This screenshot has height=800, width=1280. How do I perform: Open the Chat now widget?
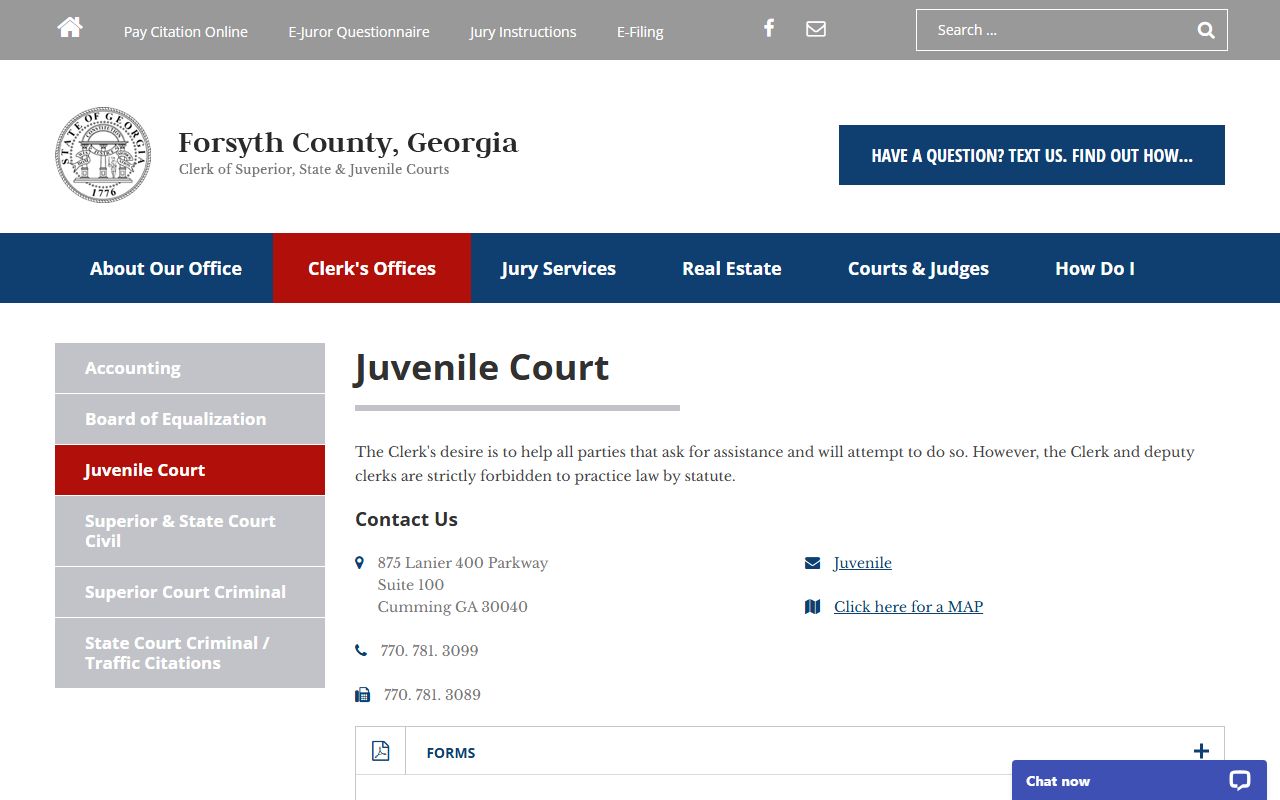[1139, 781]
